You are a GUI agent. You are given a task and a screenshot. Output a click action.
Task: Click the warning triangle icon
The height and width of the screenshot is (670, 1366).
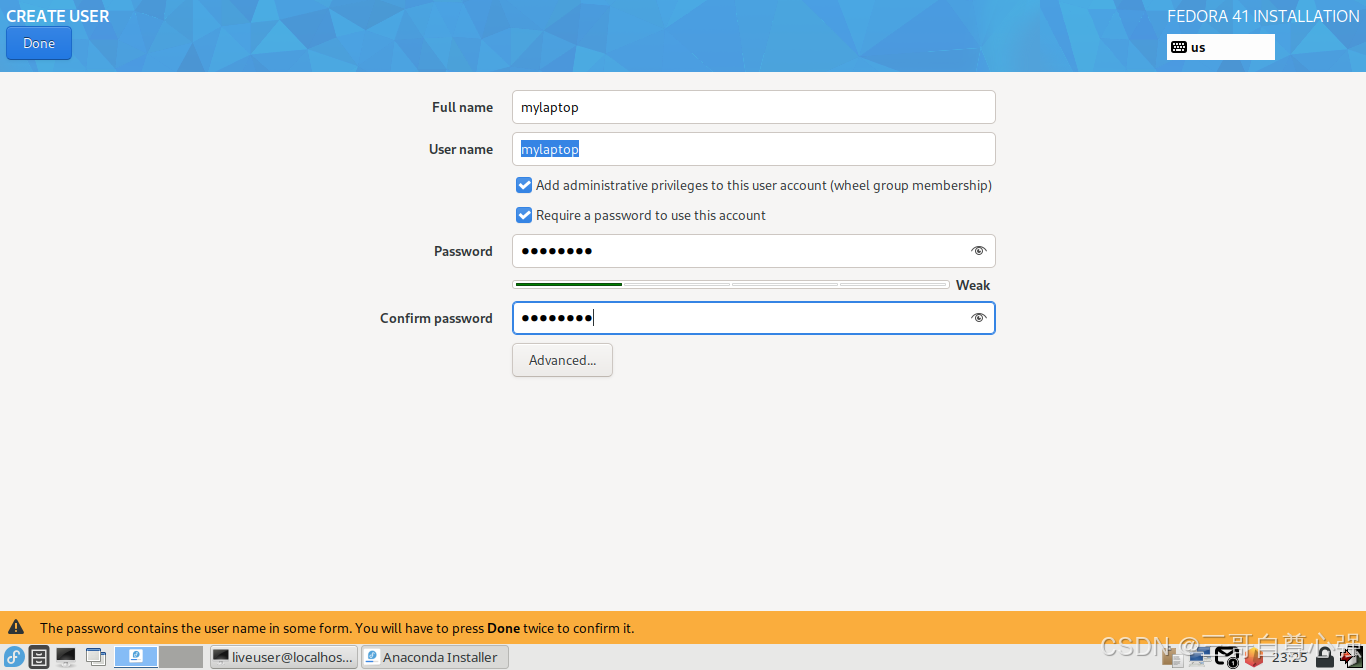tap(16, 627)
